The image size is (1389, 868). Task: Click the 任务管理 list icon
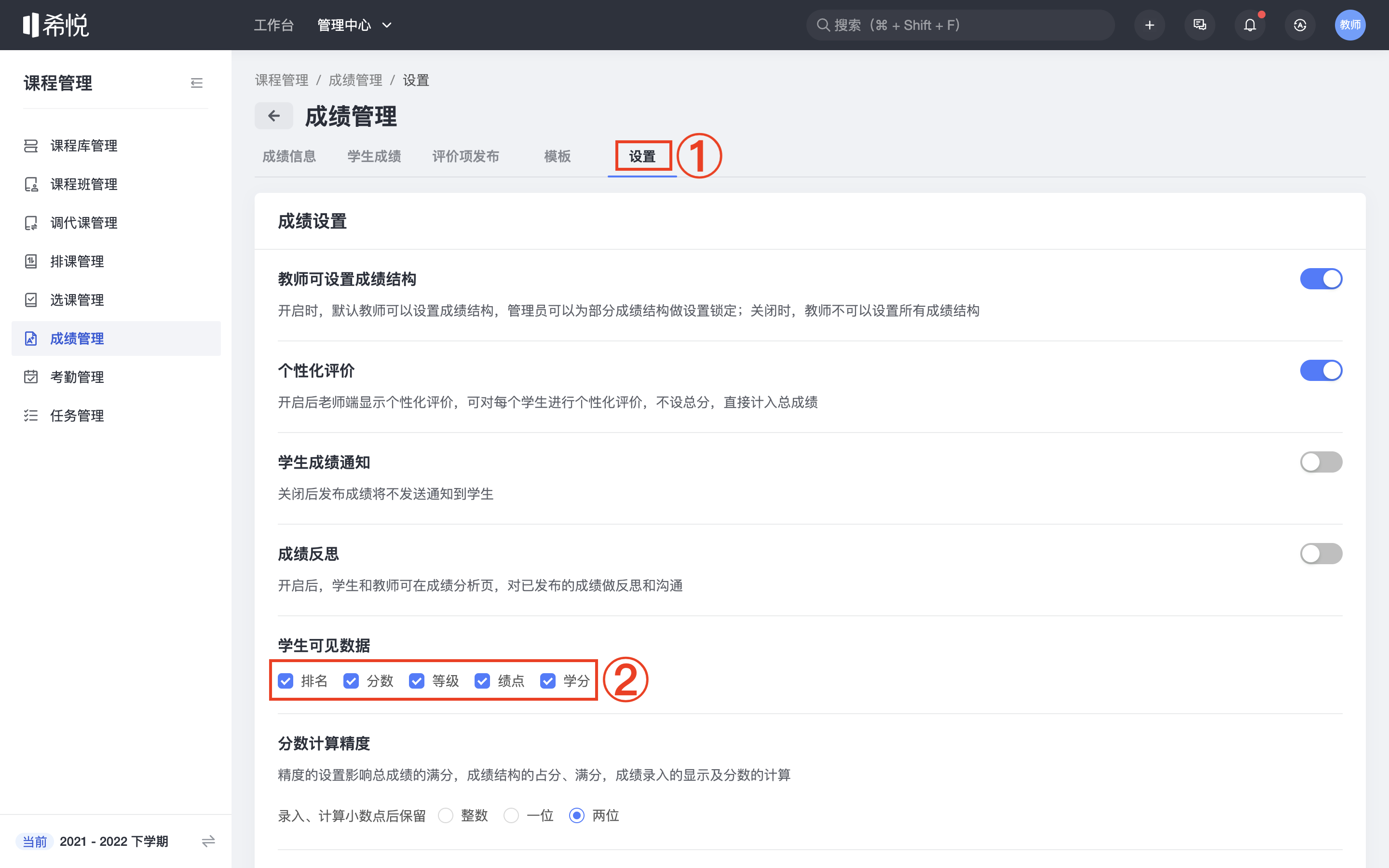(31, 416)
